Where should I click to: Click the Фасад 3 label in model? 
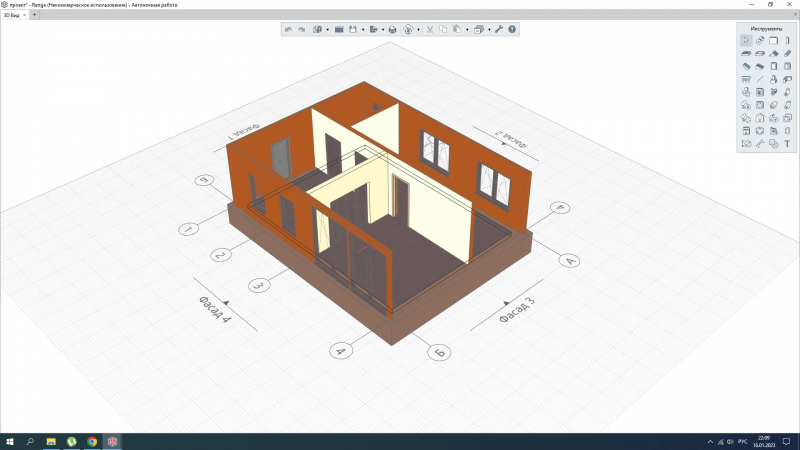517,310
